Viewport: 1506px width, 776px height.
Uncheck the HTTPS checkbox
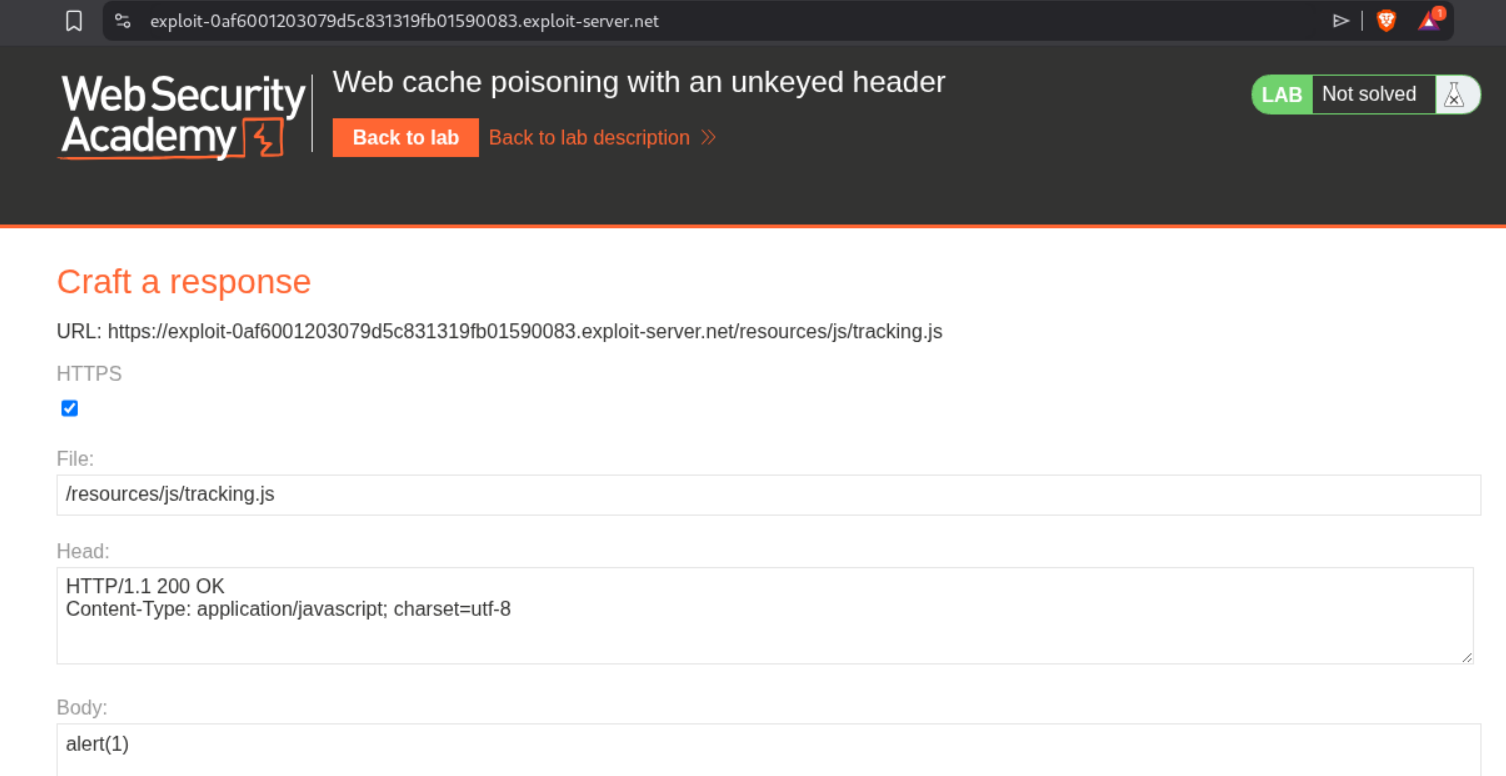click(x=70, y=408)
